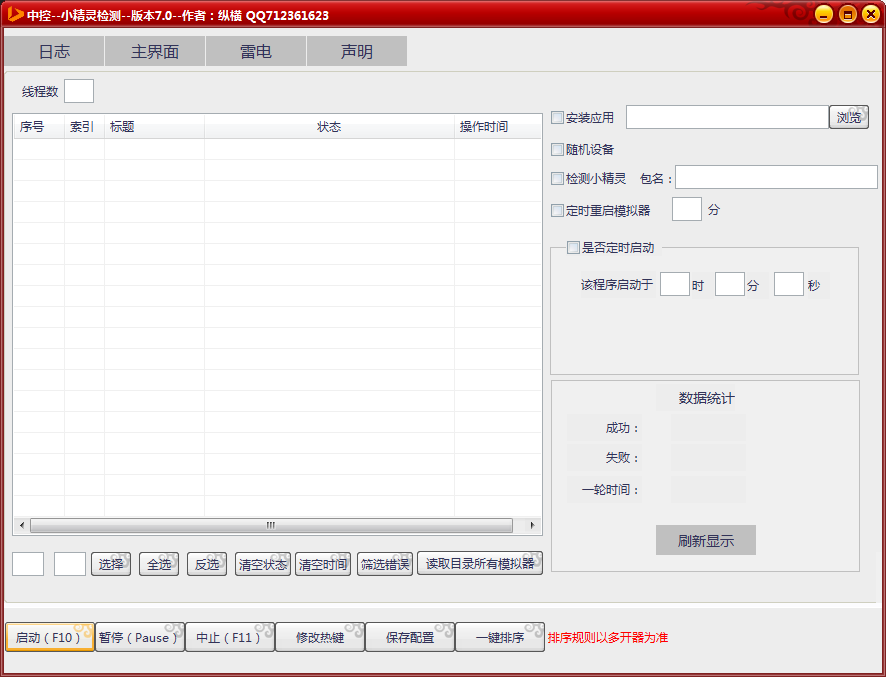Click the 清空状态 button

tap(263, 564)
